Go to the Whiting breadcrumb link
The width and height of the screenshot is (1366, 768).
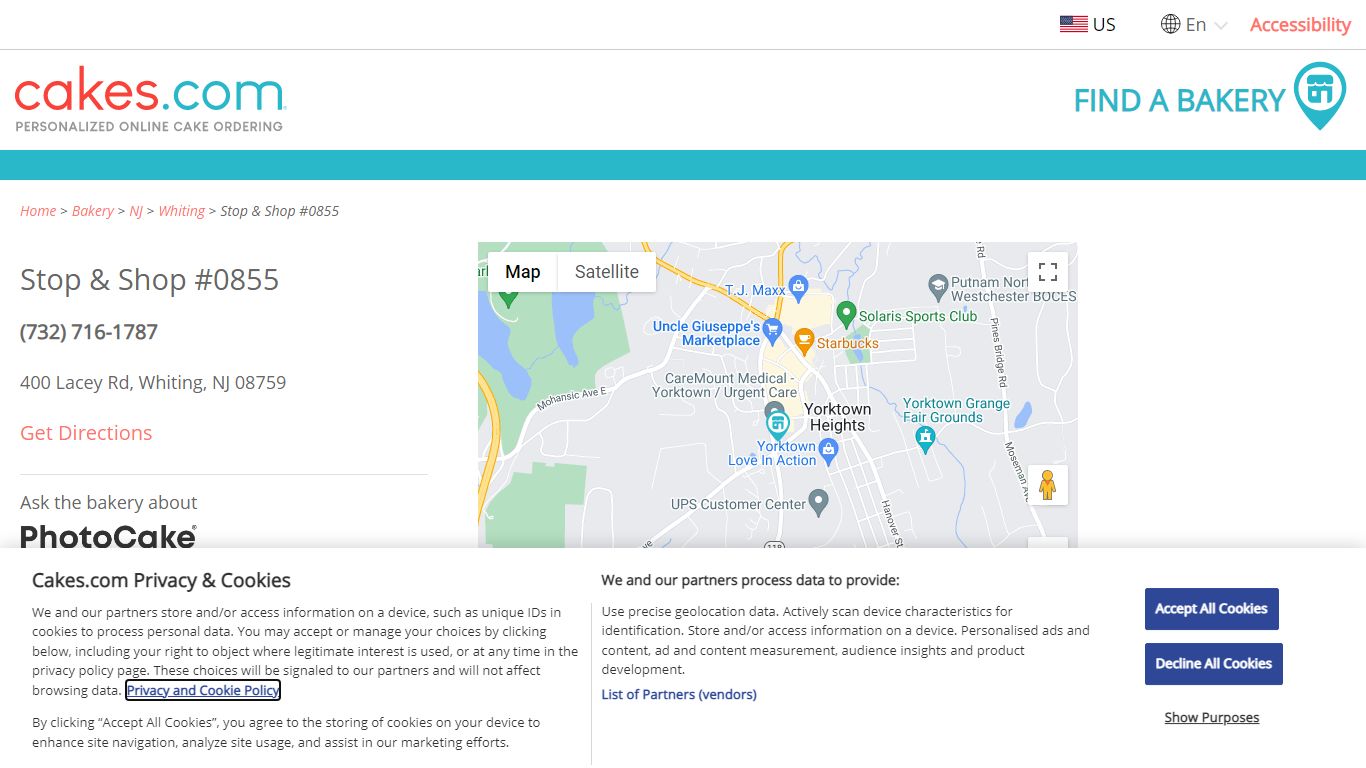pyautogui.click(x=181, y=211)
